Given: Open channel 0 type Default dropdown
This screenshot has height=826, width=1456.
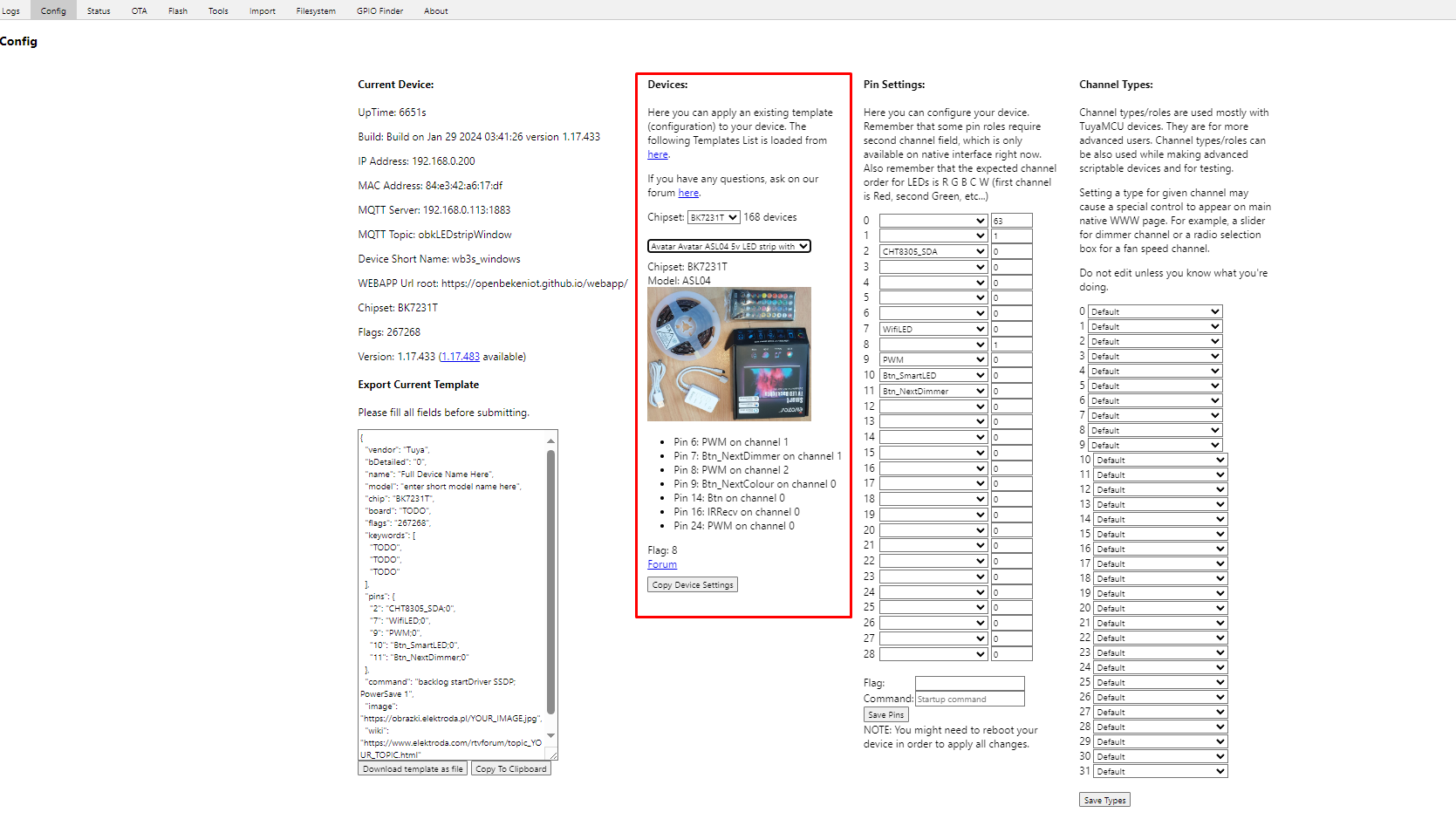Looking at the screenshot, I should pos(1155,311).
